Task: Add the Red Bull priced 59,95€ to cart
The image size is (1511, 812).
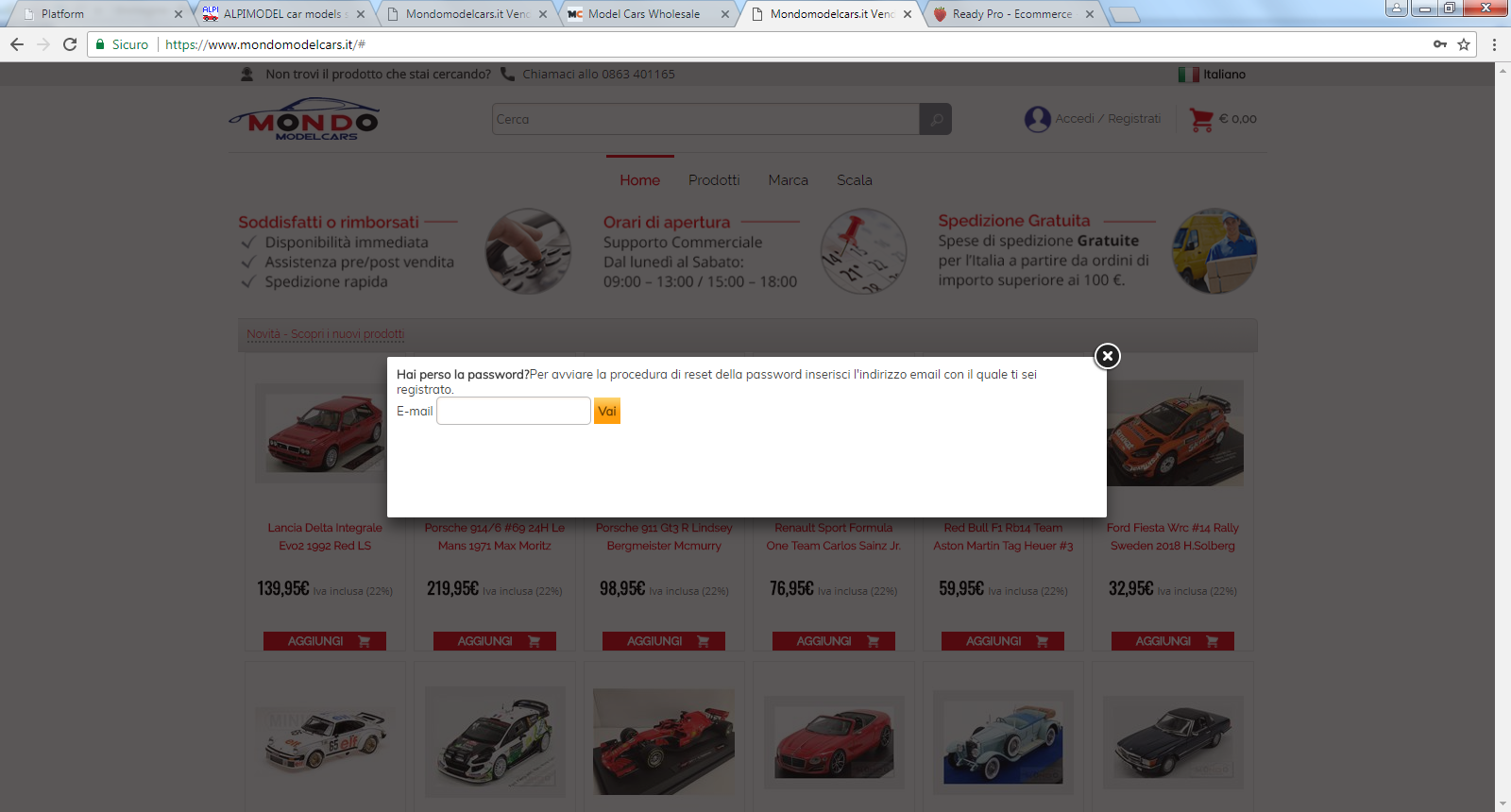Action: pyautogui.click(x=1003, y=641)
